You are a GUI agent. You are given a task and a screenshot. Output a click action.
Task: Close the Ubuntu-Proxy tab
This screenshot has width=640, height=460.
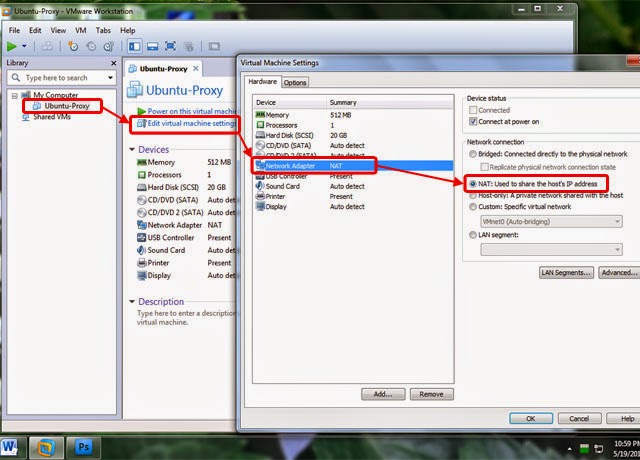coord(196,68)
